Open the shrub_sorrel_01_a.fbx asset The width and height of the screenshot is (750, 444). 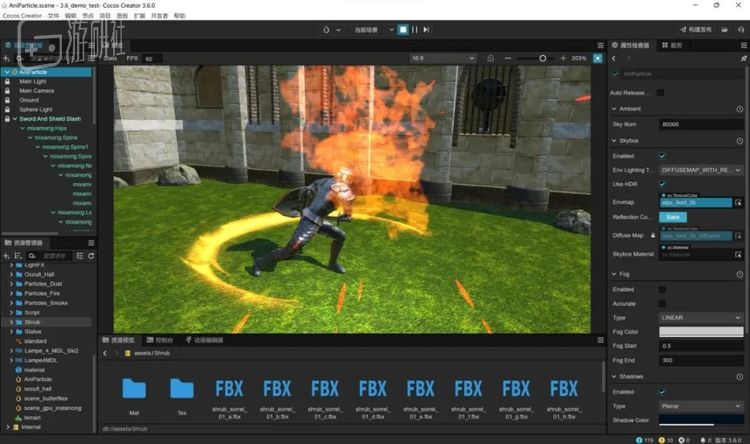[x=229, y=395]
